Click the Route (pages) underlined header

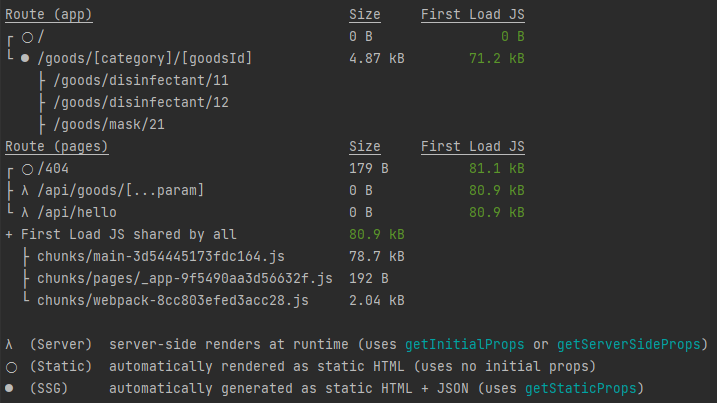(57, 147)
